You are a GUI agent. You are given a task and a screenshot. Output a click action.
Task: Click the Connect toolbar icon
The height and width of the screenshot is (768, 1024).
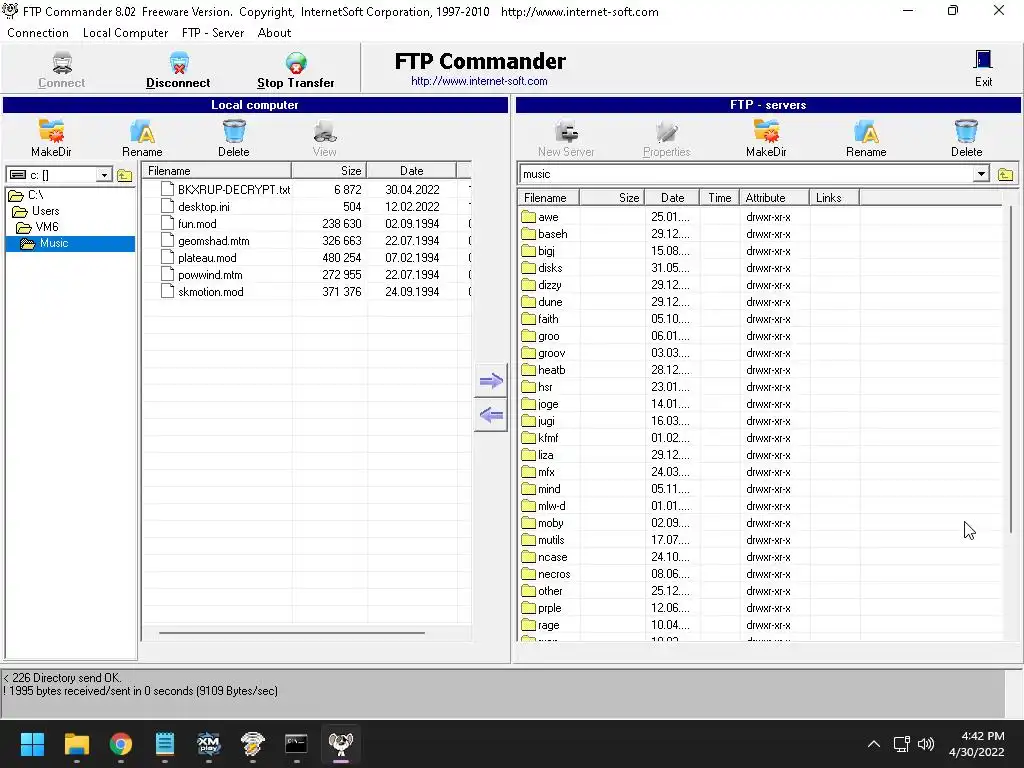(x=61, y=70)
